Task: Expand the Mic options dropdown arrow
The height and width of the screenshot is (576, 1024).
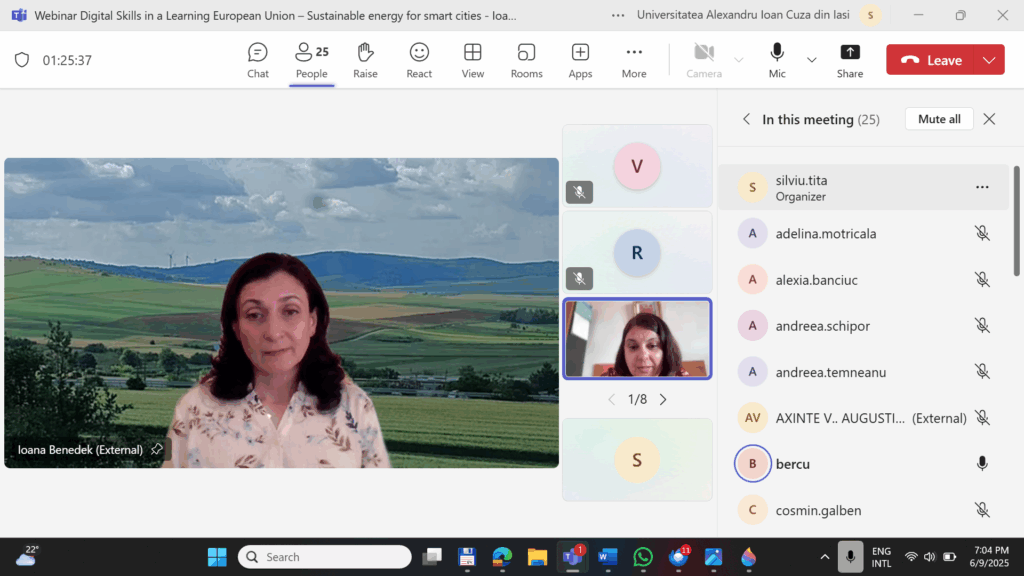Action: (x=812, y=60)
